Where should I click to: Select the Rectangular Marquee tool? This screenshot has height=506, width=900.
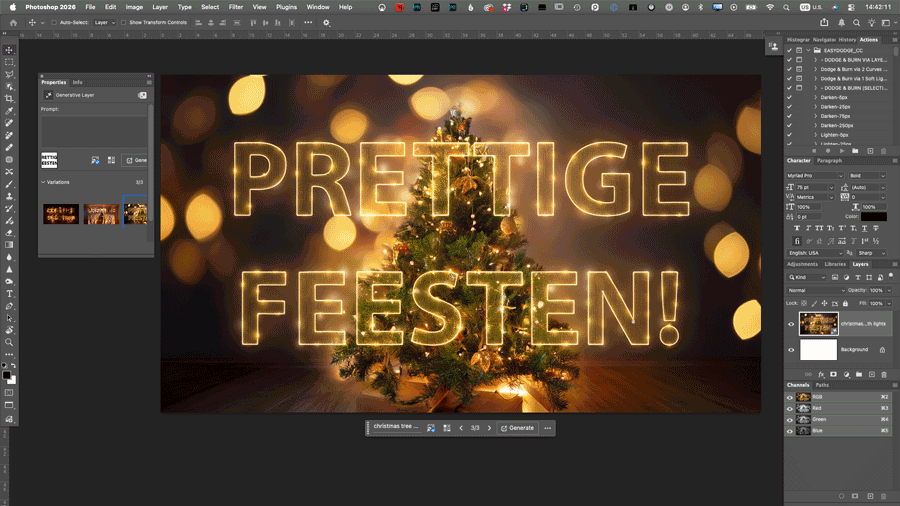[9, 62]
